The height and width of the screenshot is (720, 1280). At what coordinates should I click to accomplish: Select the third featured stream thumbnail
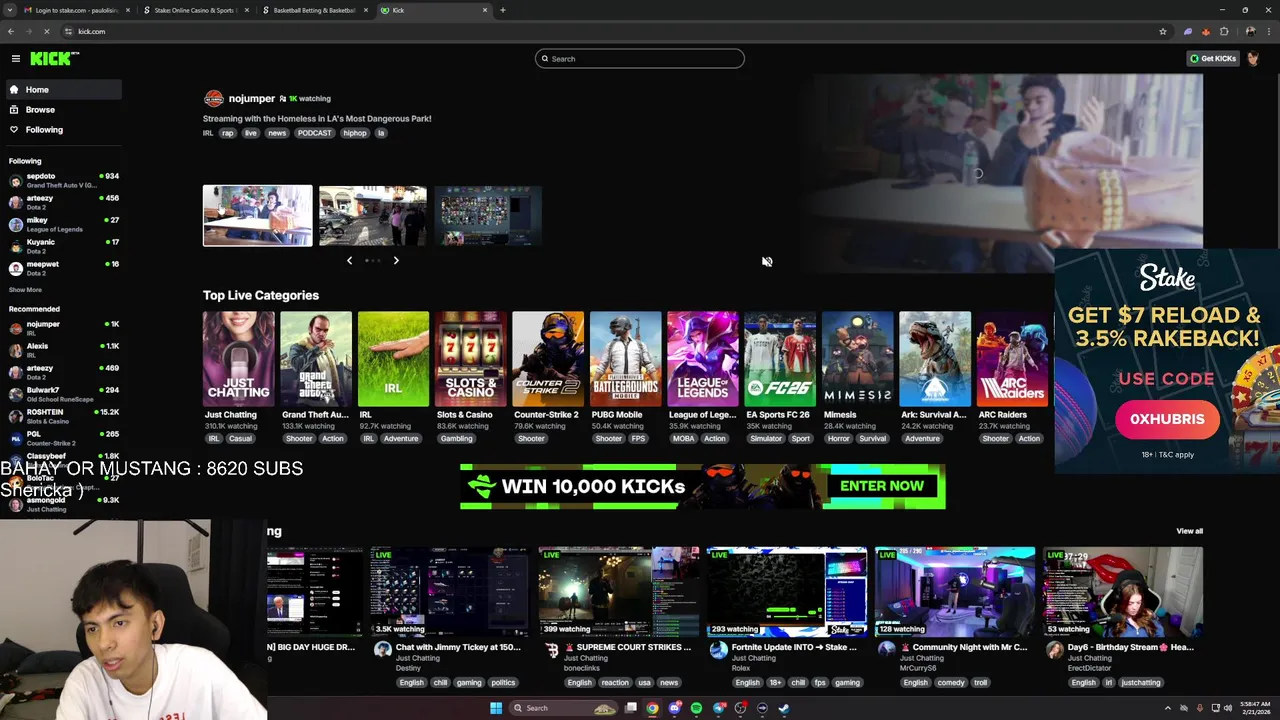tap(488, 216)
